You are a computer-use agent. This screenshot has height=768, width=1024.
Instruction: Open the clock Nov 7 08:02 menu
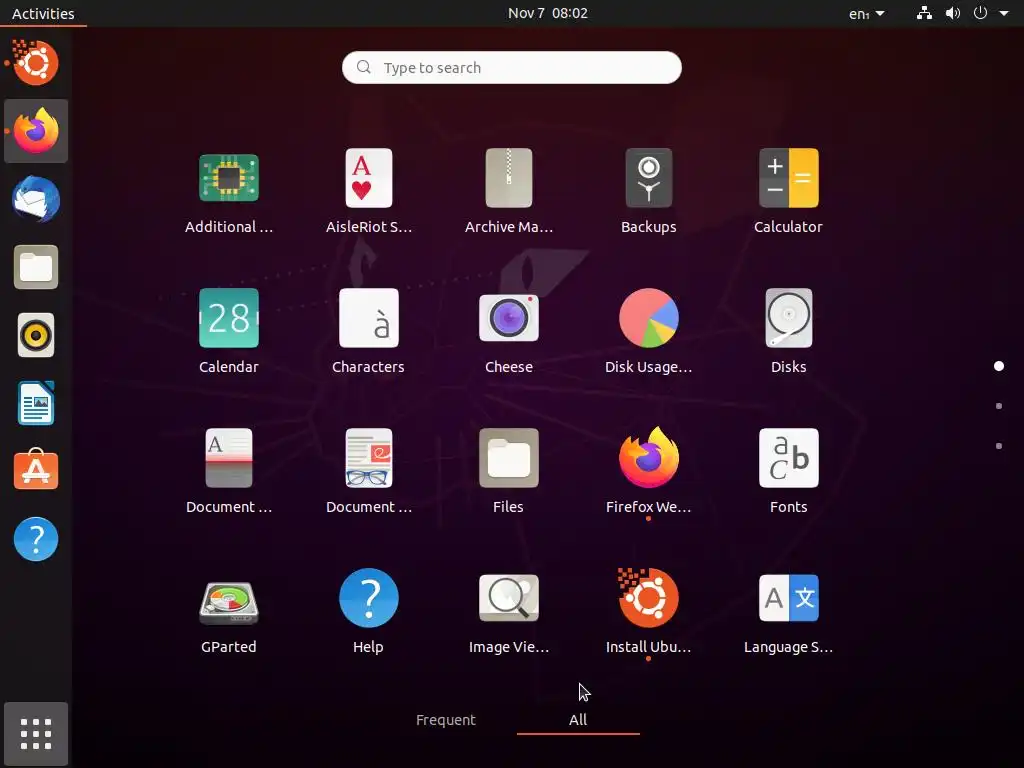(x=548, y=13)
